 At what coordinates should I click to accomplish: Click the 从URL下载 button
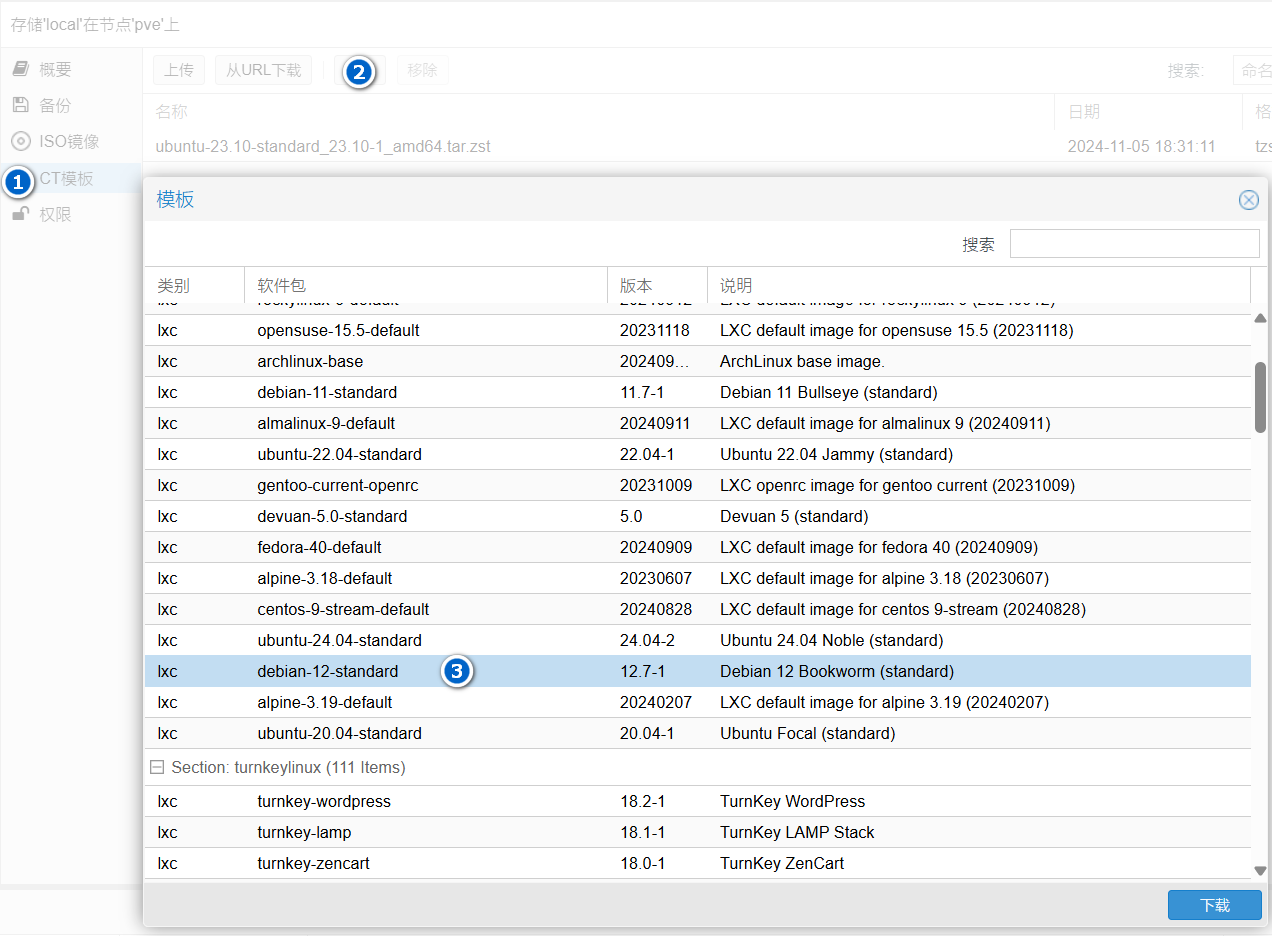click(x=263, y=70)
